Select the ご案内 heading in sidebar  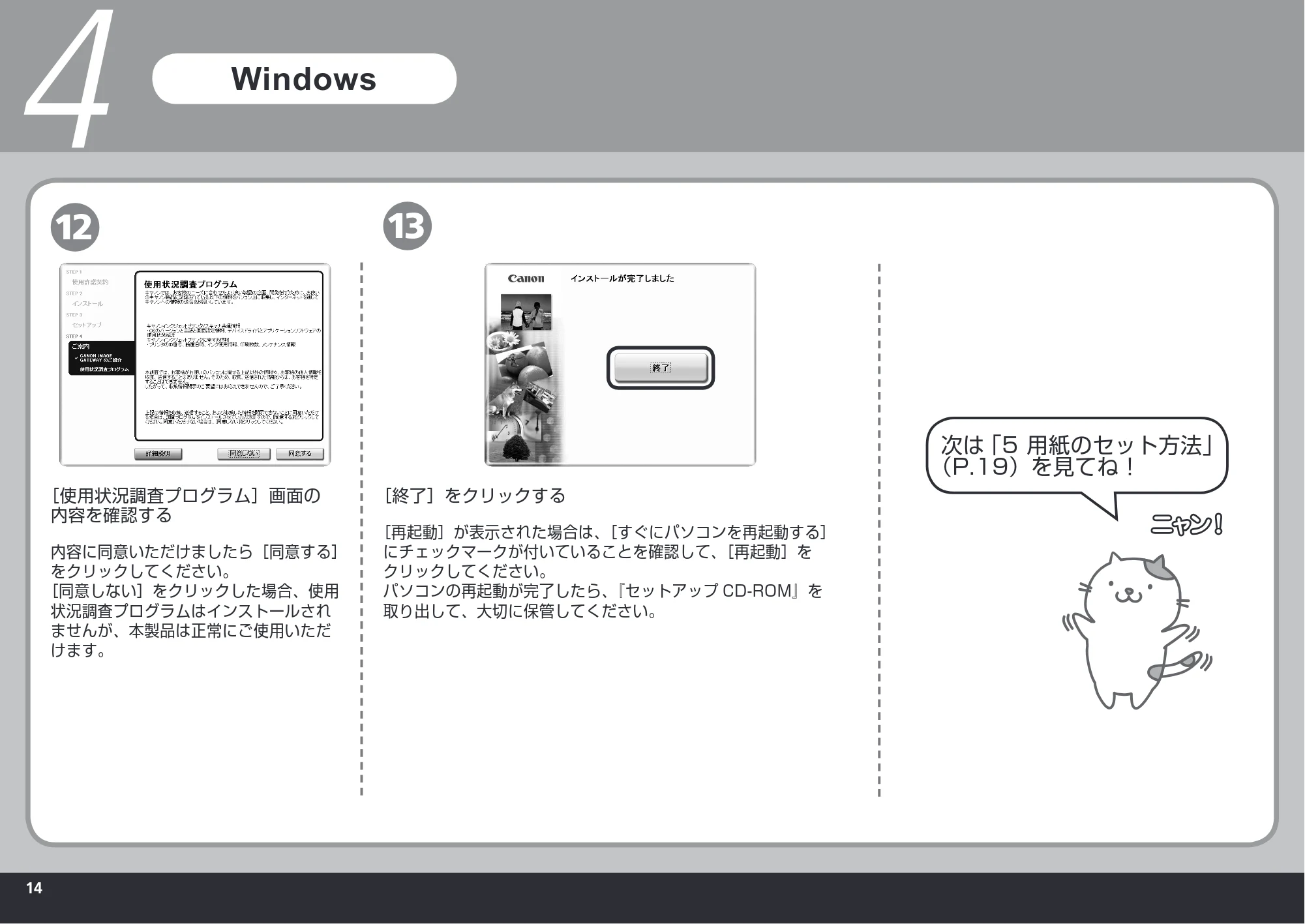80,346
